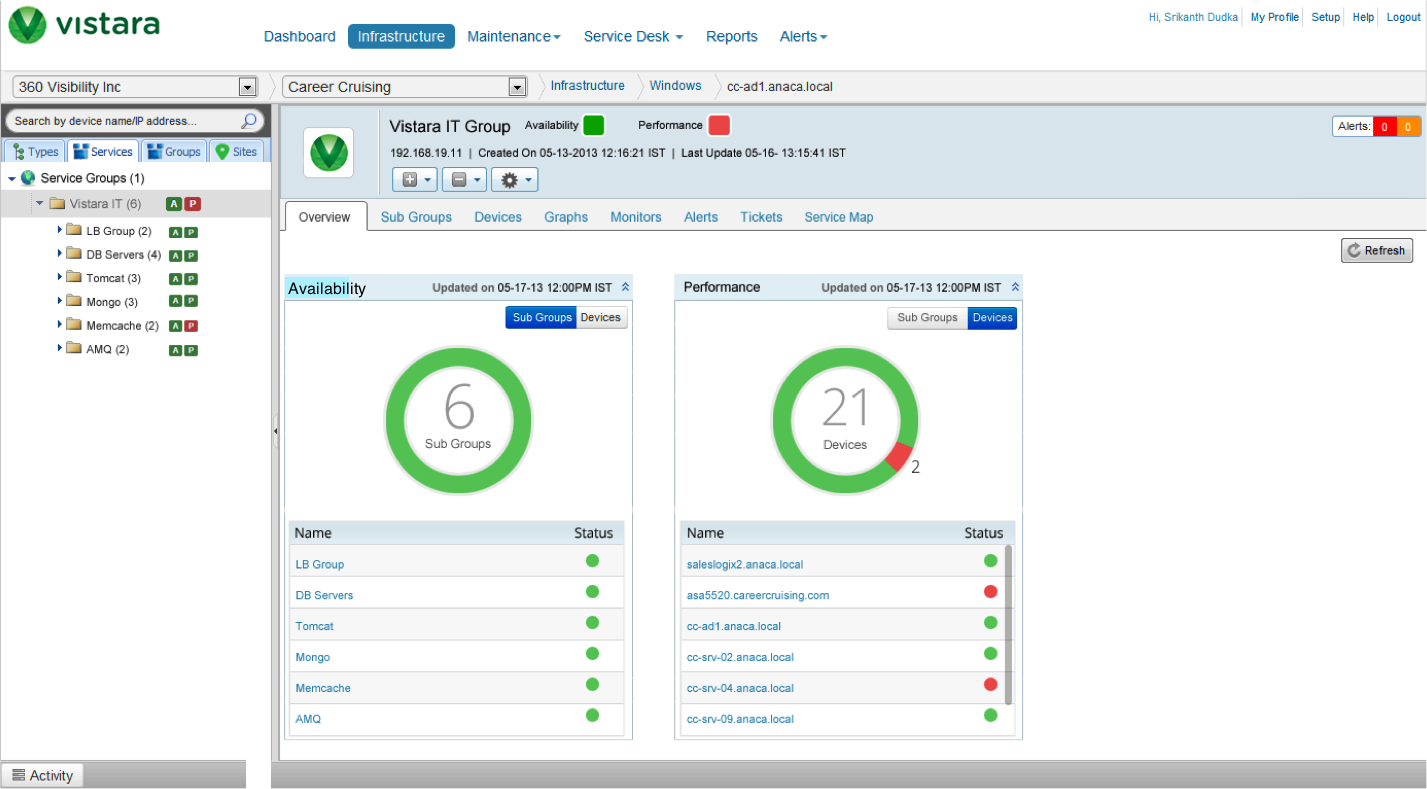Go to the Dashboard page
The width and height of the screenshot is (1427, 789).
(x=300, y=36)
